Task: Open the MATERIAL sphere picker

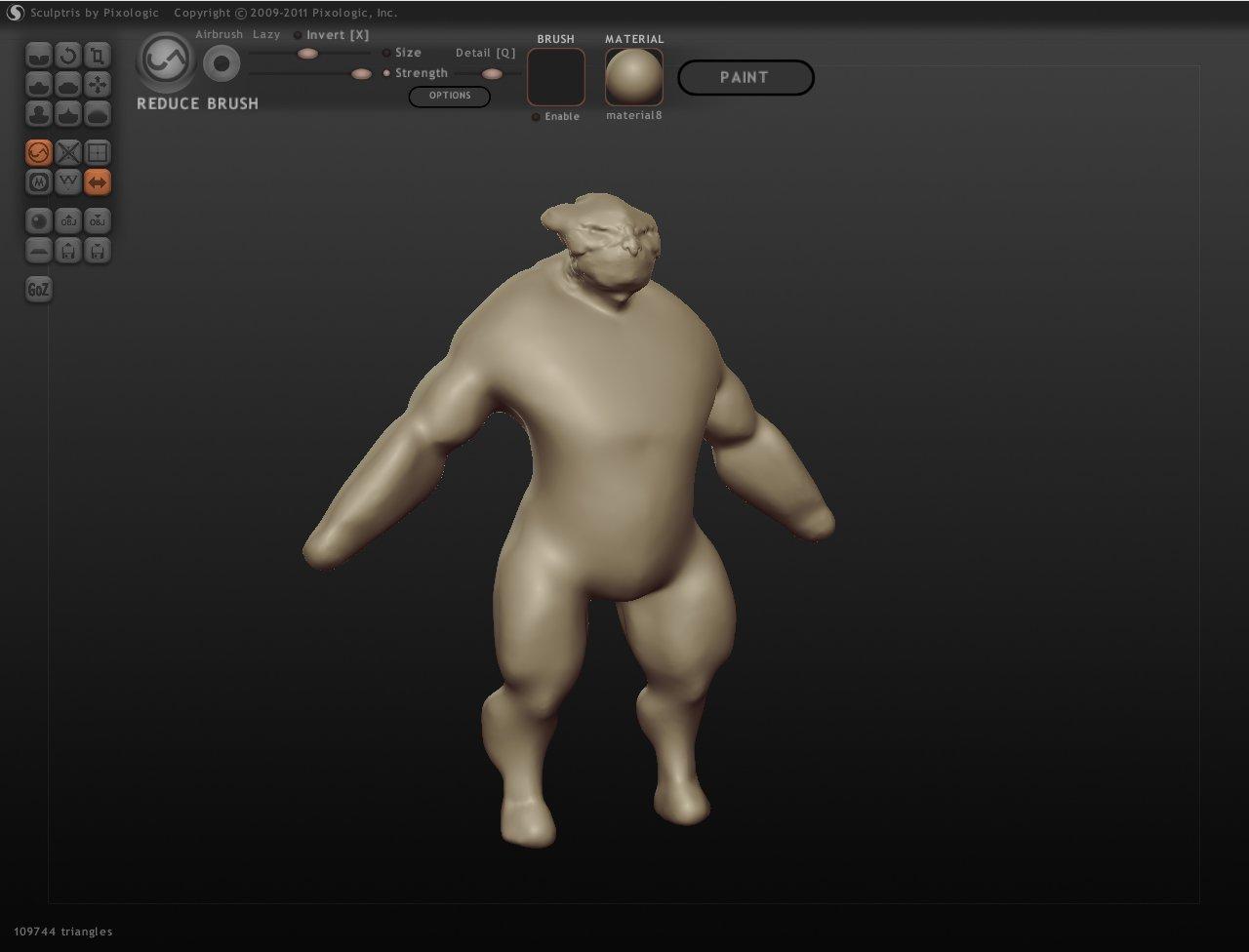Action: (634, 77)
